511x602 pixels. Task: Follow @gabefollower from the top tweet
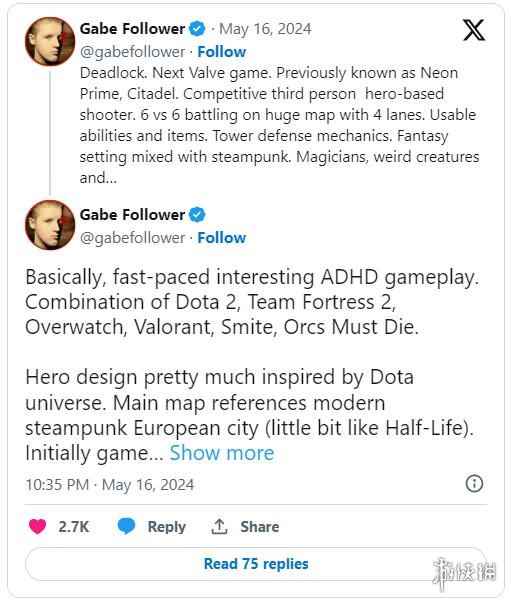pyautogui.click(x=222, y=52)
